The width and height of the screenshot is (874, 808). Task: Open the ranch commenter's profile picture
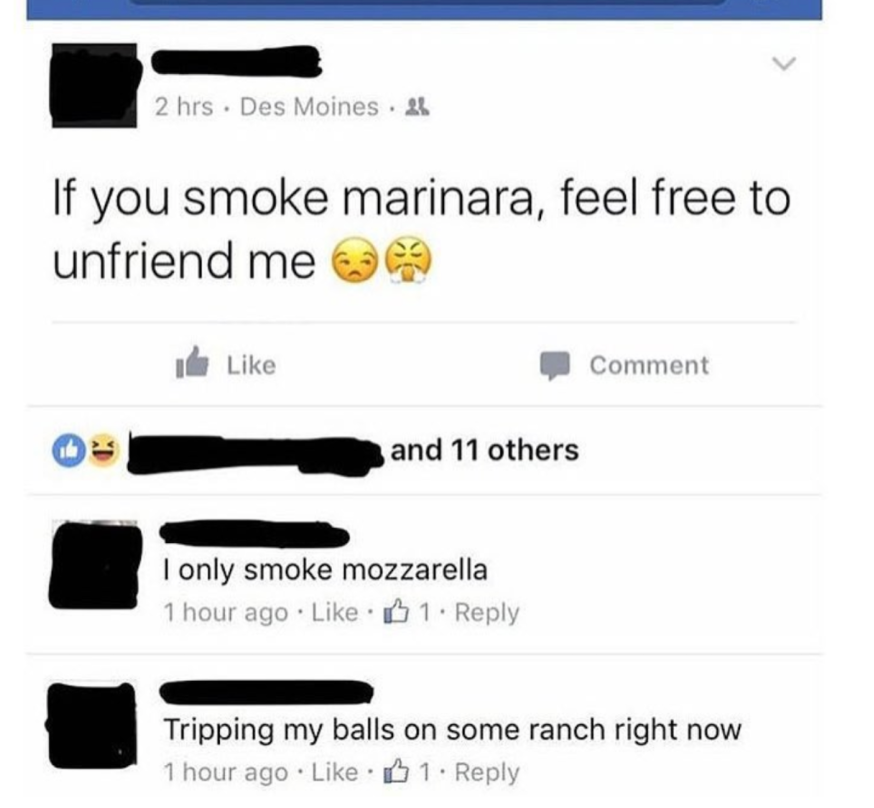point(92,726)
